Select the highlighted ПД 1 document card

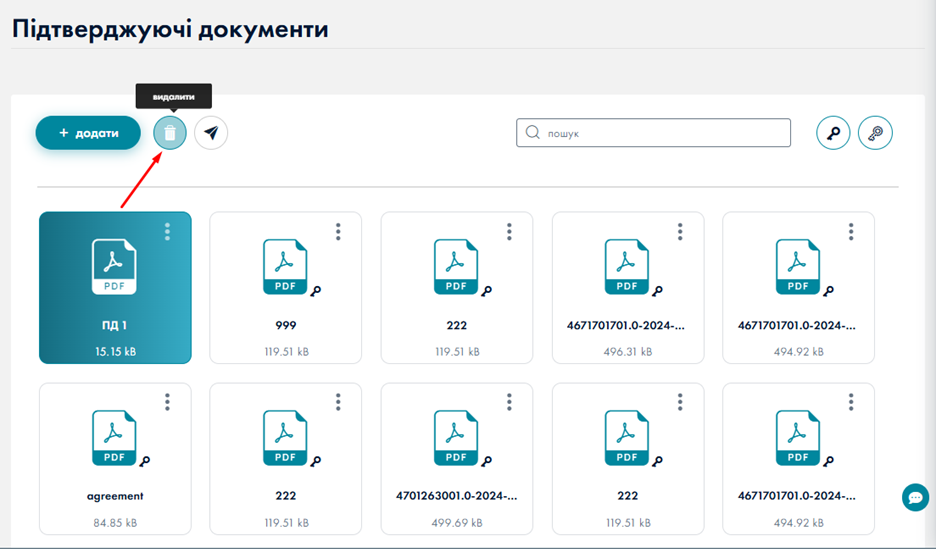(115, 288)
